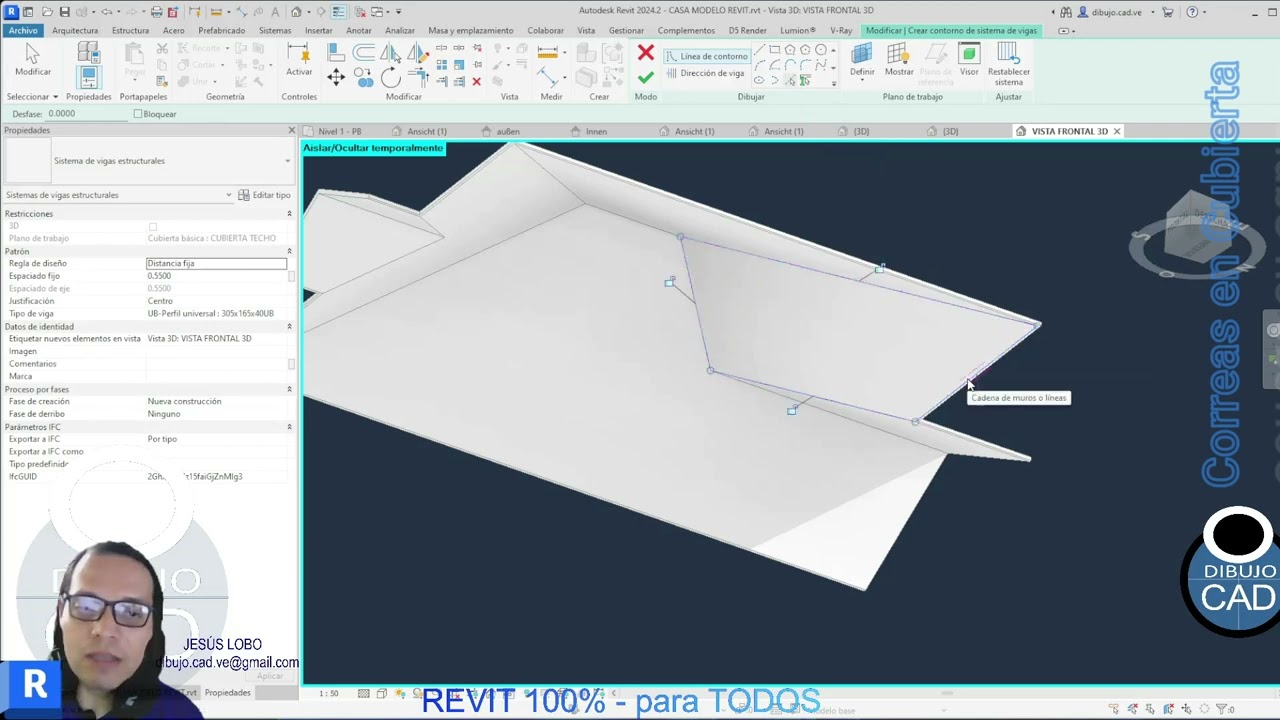The height and width of the screenshot is (720, 1280).
Task: Open the Help question mark icon
Action: (x=1191, y=12)
